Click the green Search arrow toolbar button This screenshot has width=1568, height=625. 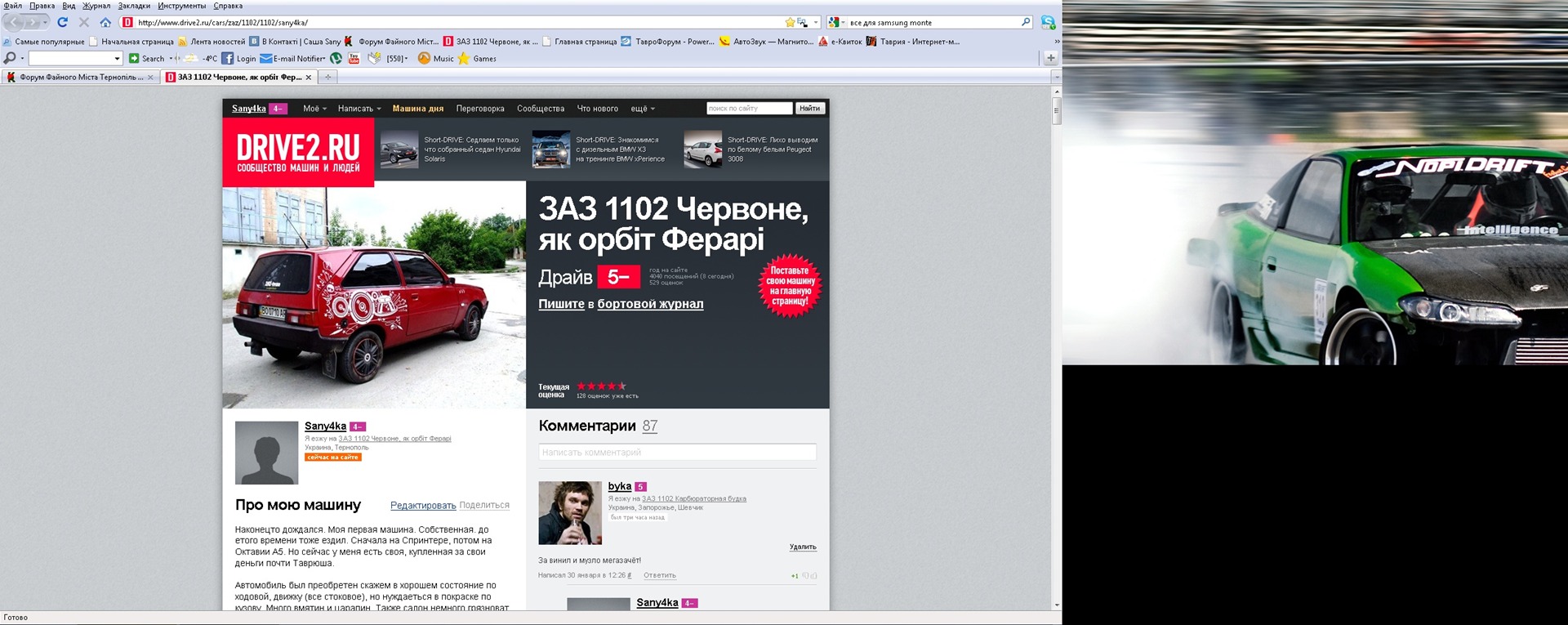(x=146, y=59)
